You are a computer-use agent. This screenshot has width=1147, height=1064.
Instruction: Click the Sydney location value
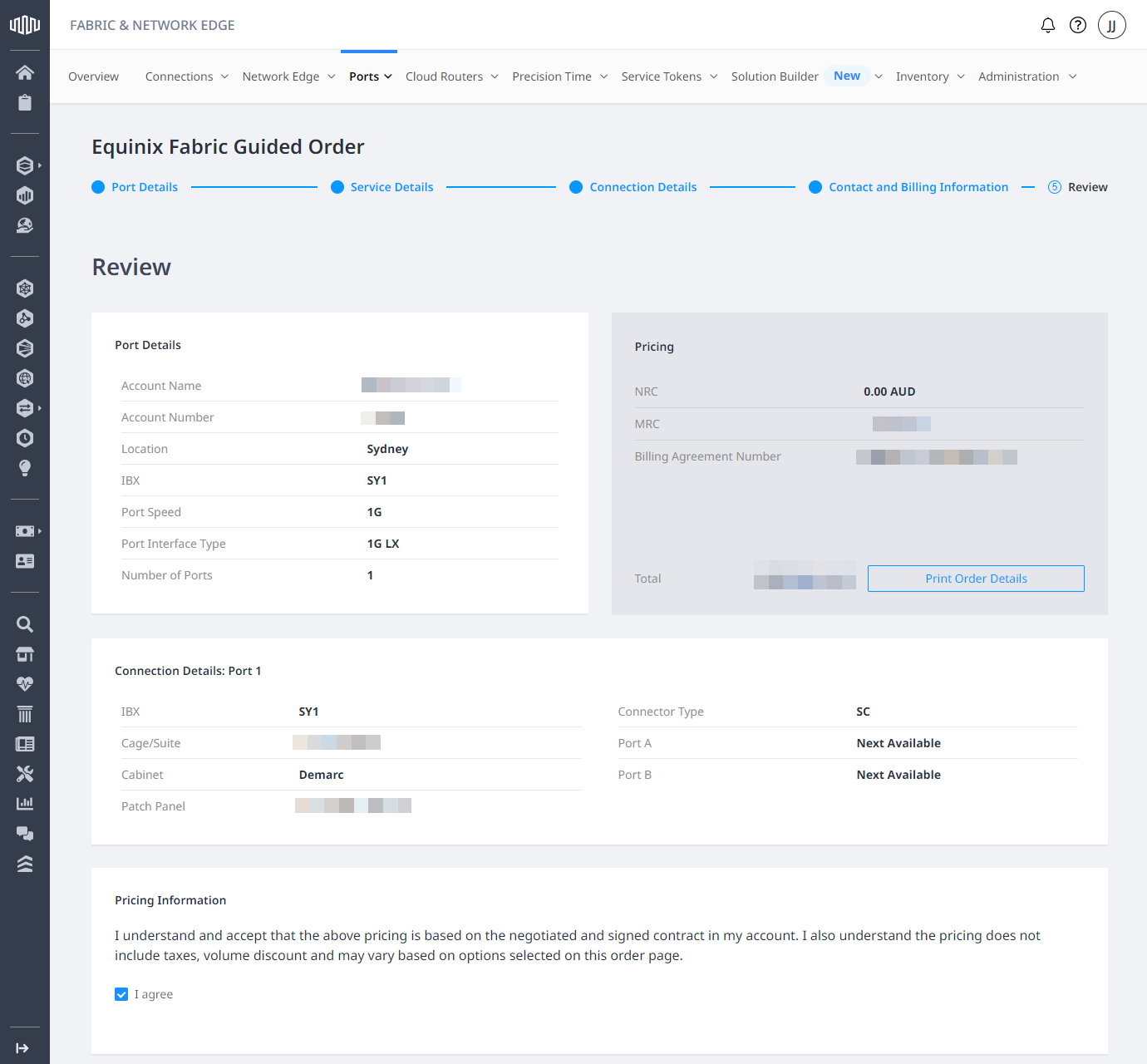click(x=387, y=449)
